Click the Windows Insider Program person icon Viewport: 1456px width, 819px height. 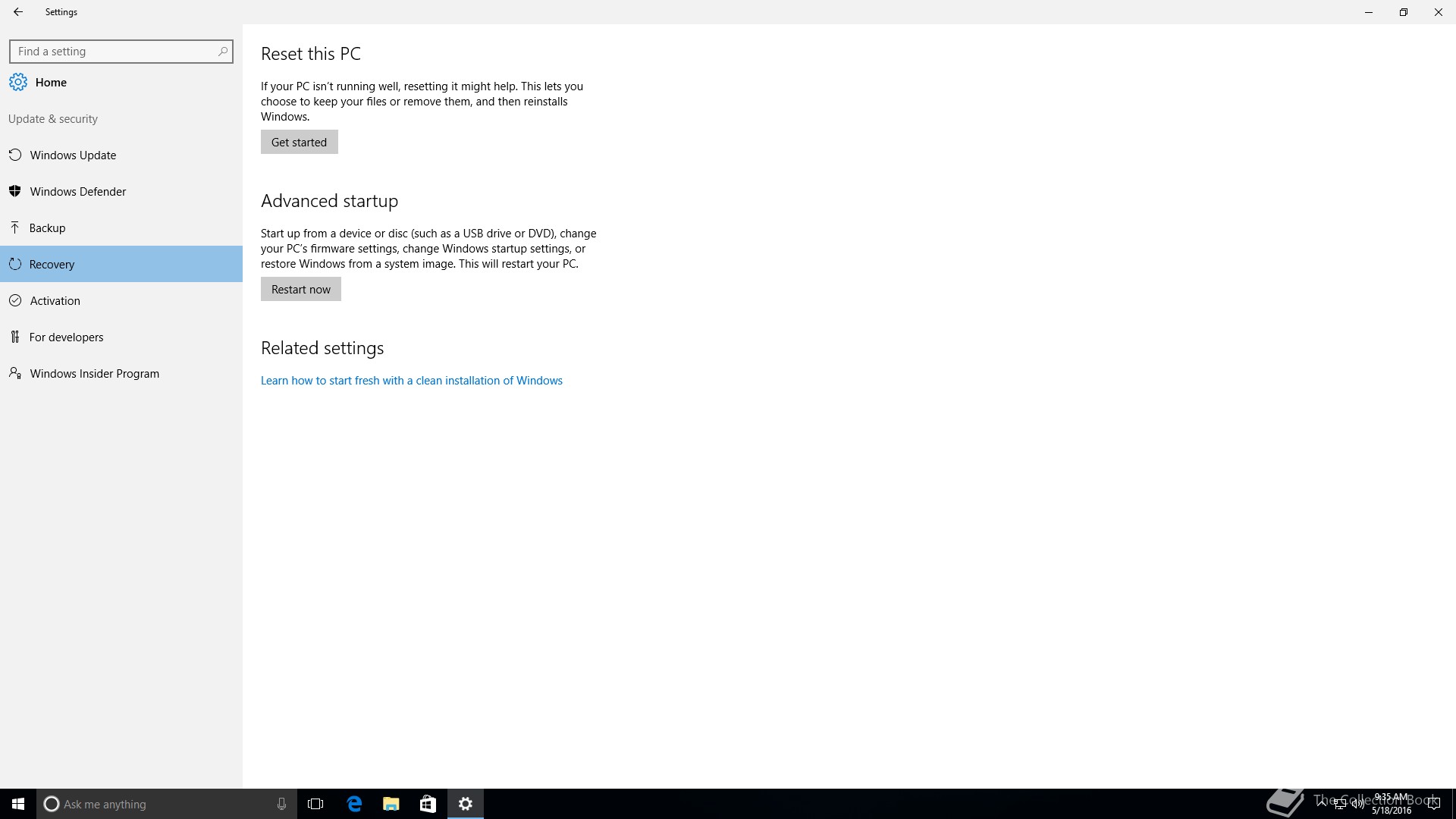14,373
